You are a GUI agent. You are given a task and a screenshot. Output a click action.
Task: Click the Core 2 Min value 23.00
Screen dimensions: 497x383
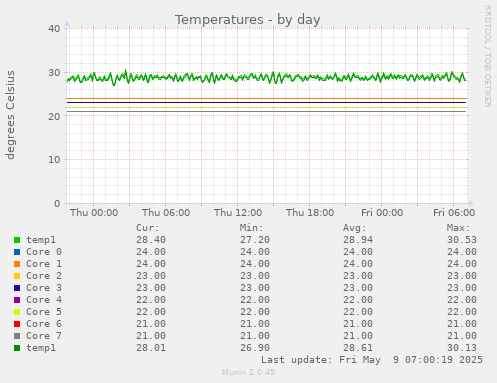(x=255, y=276)
